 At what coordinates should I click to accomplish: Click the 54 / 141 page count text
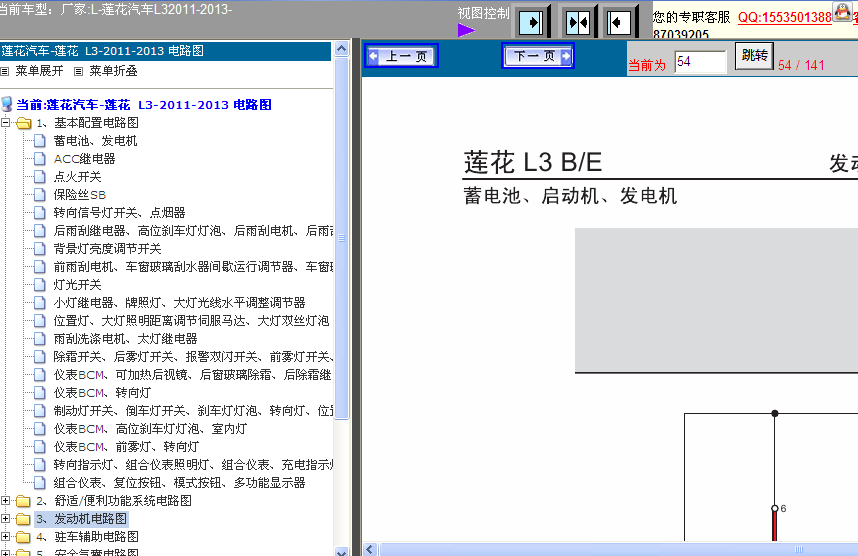[x=801, y=65]
